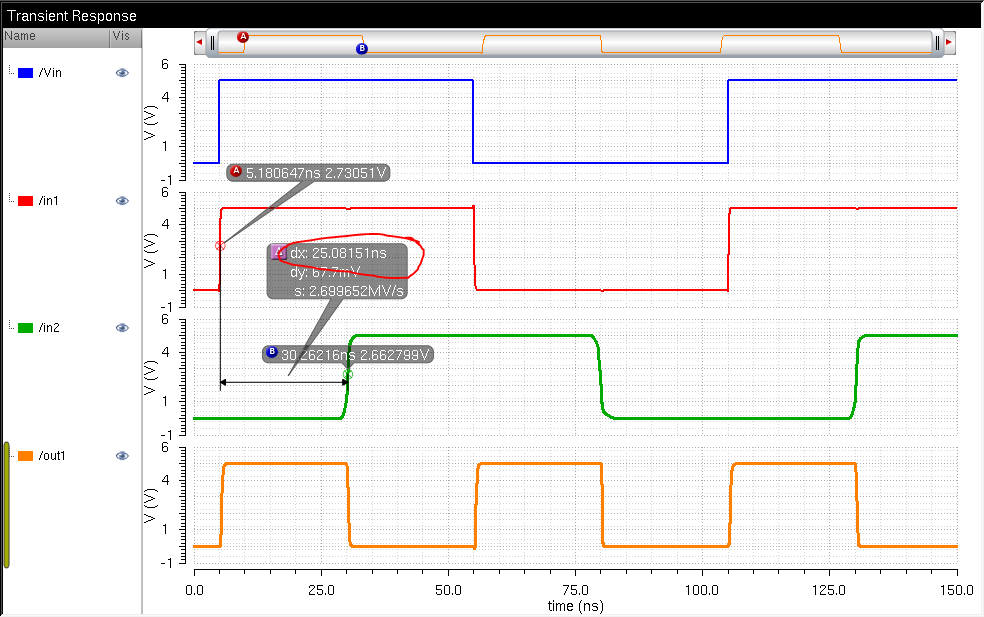This screenshot has height=617, width=984.
Task: Expand the /in2 tree node
Action: click(11, 326)
